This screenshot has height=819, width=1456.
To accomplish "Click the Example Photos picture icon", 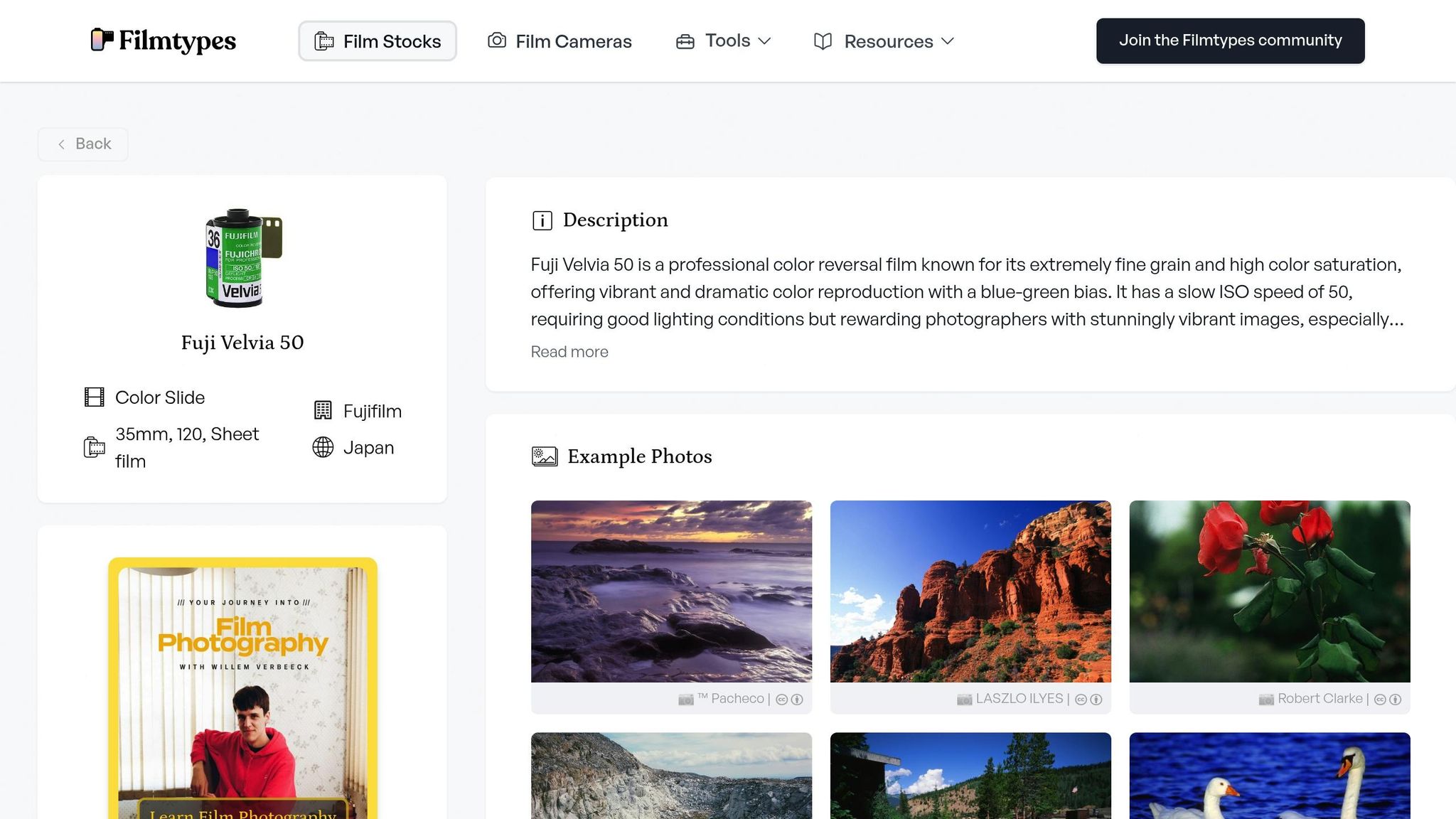I will pyautogui.click(x=545, y=456).
